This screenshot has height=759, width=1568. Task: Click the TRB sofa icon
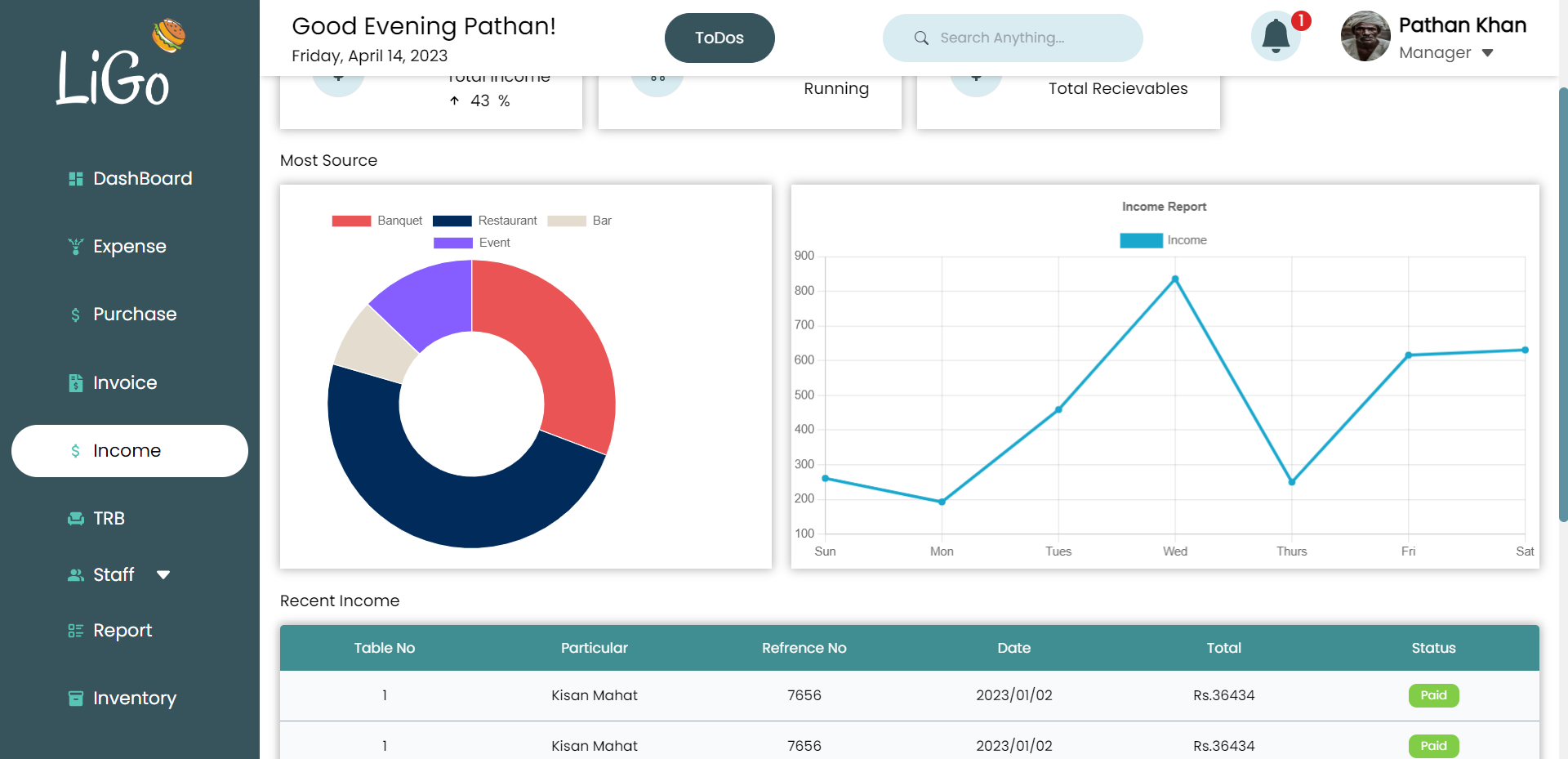point(76,519)
